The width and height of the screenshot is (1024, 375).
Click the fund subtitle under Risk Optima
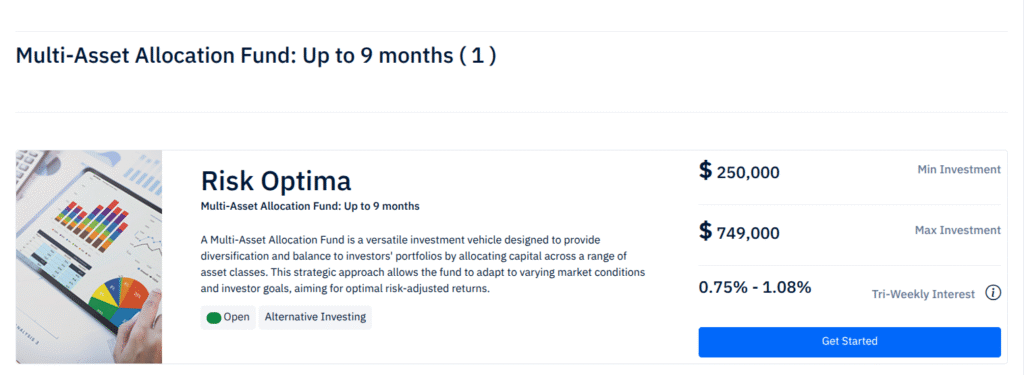(x=310, y=206)
